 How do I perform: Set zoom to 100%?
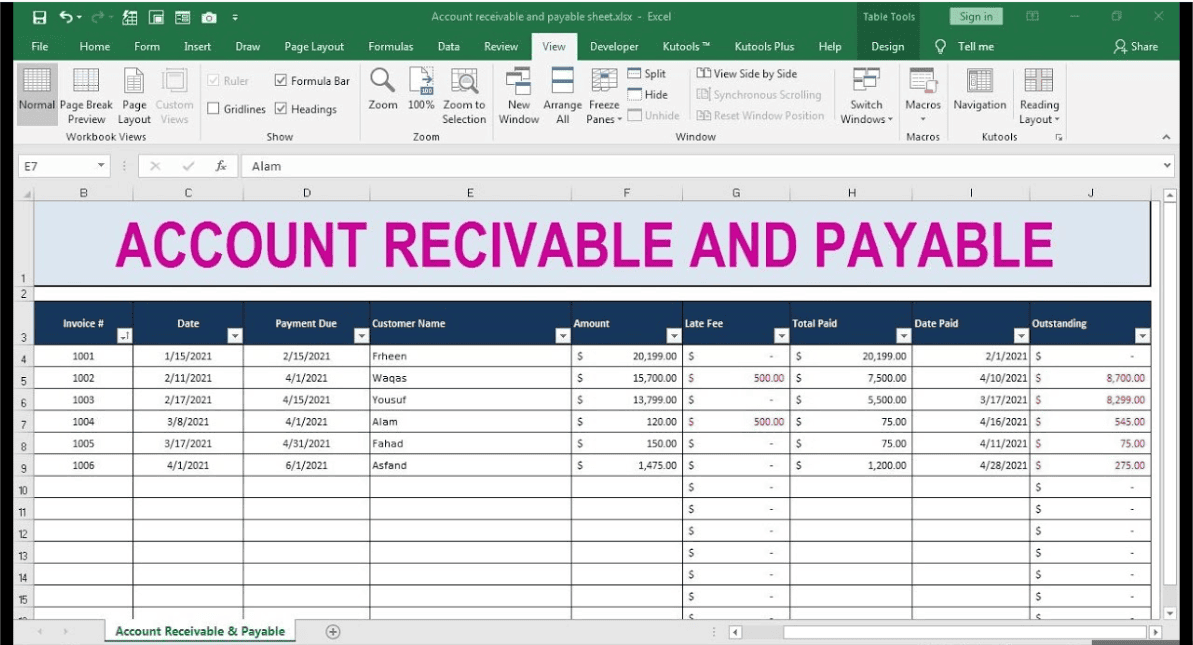tap(421, 89)
